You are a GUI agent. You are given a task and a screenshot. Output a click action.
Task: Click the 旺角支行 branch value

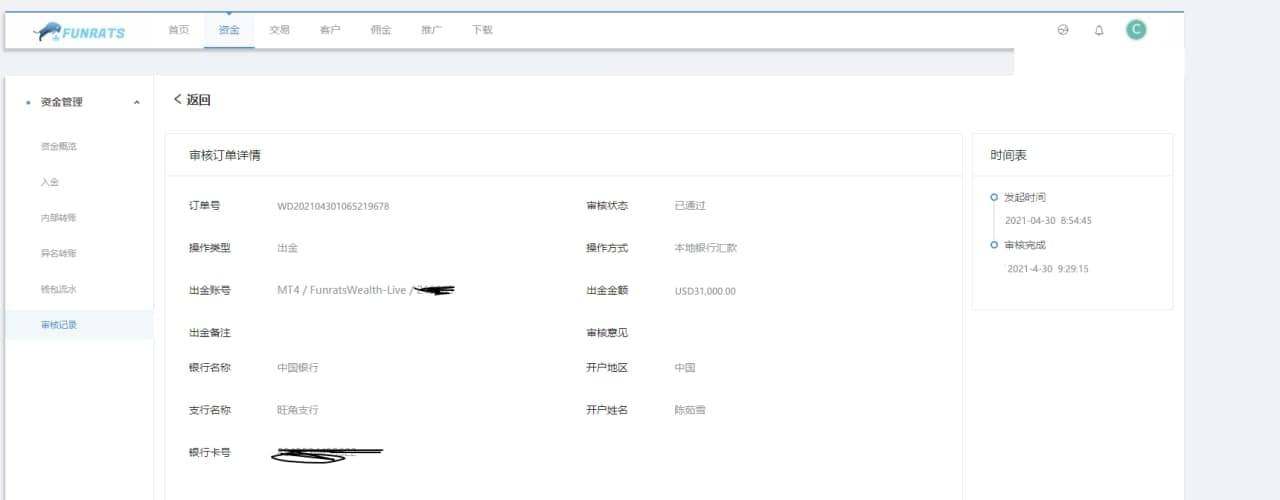pyautogui.click(x=298, y=410)
